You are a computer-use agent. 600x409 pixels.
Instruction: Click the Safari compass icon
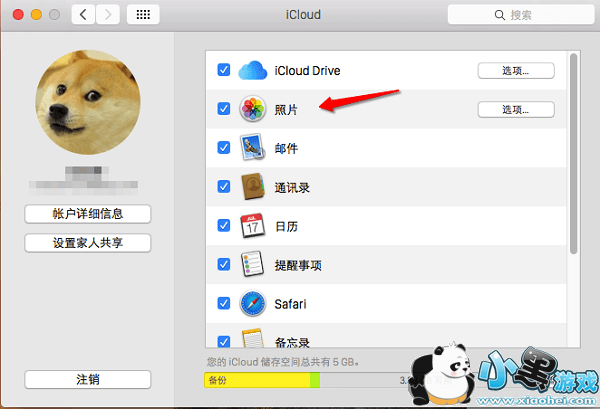pos(253,303)
